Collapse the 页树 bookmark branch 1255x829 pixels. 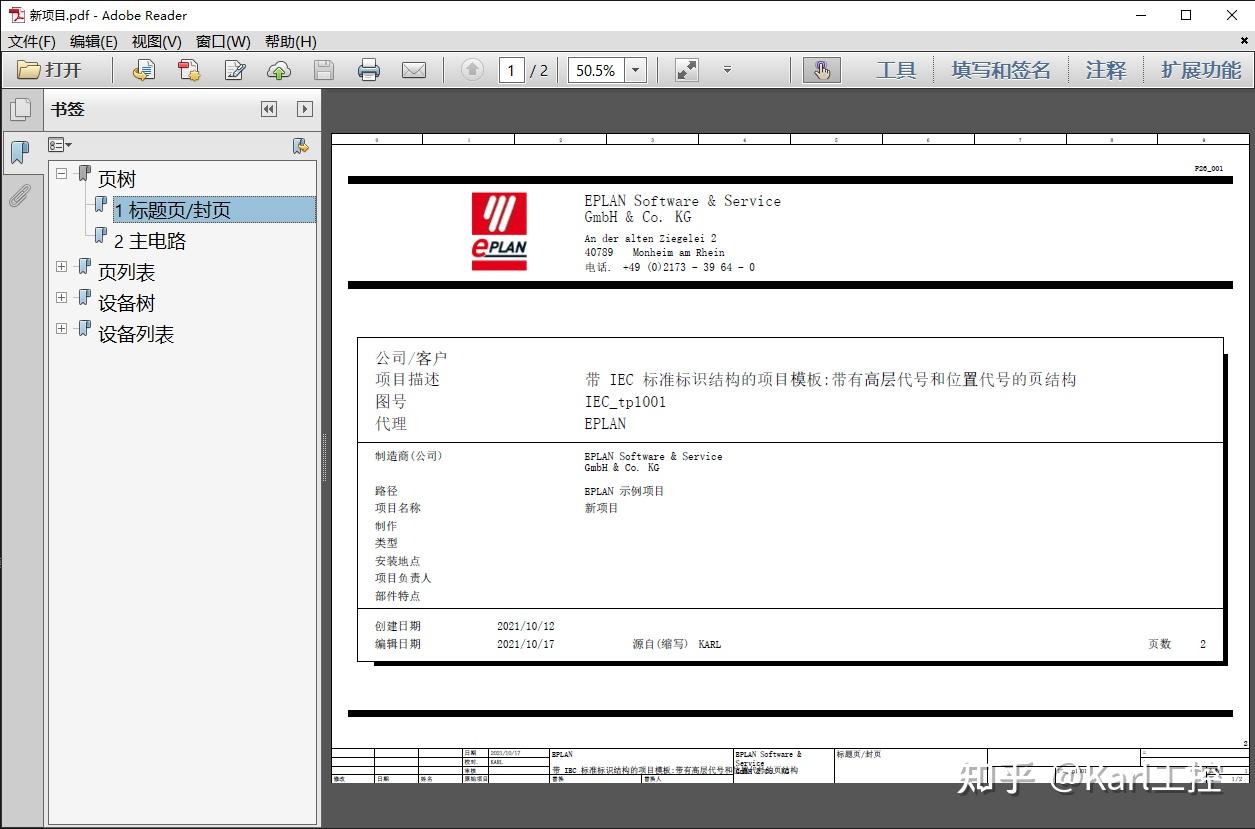point(61,172)
